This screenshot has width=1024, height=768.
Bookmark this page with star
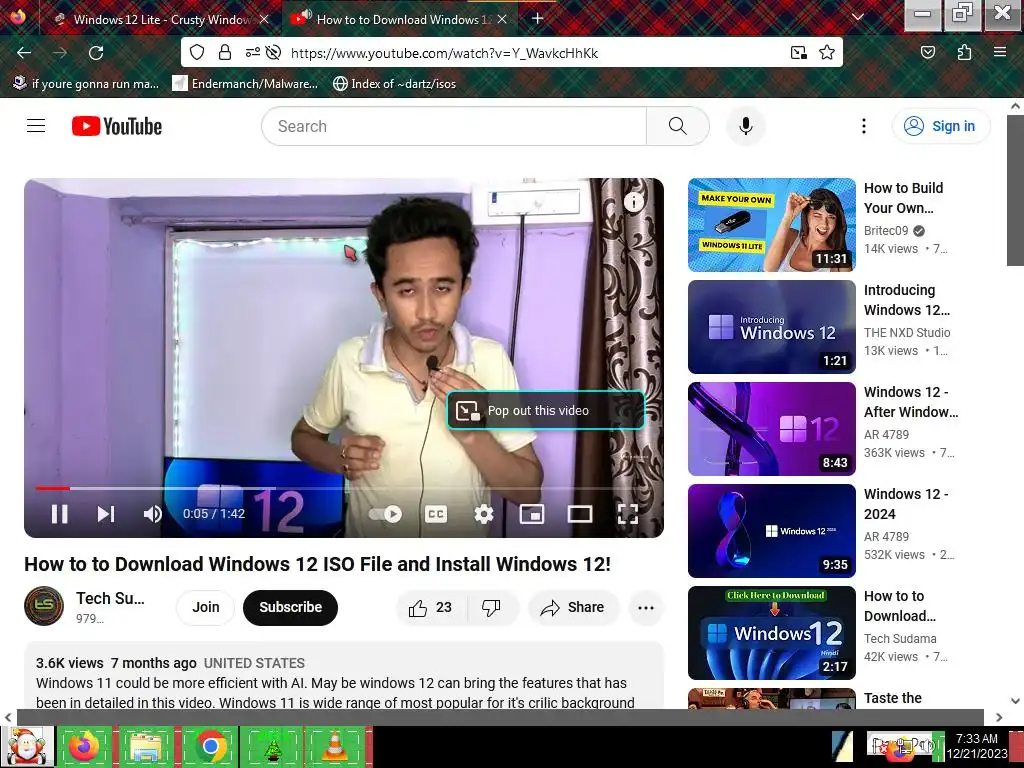coord(827,52)
